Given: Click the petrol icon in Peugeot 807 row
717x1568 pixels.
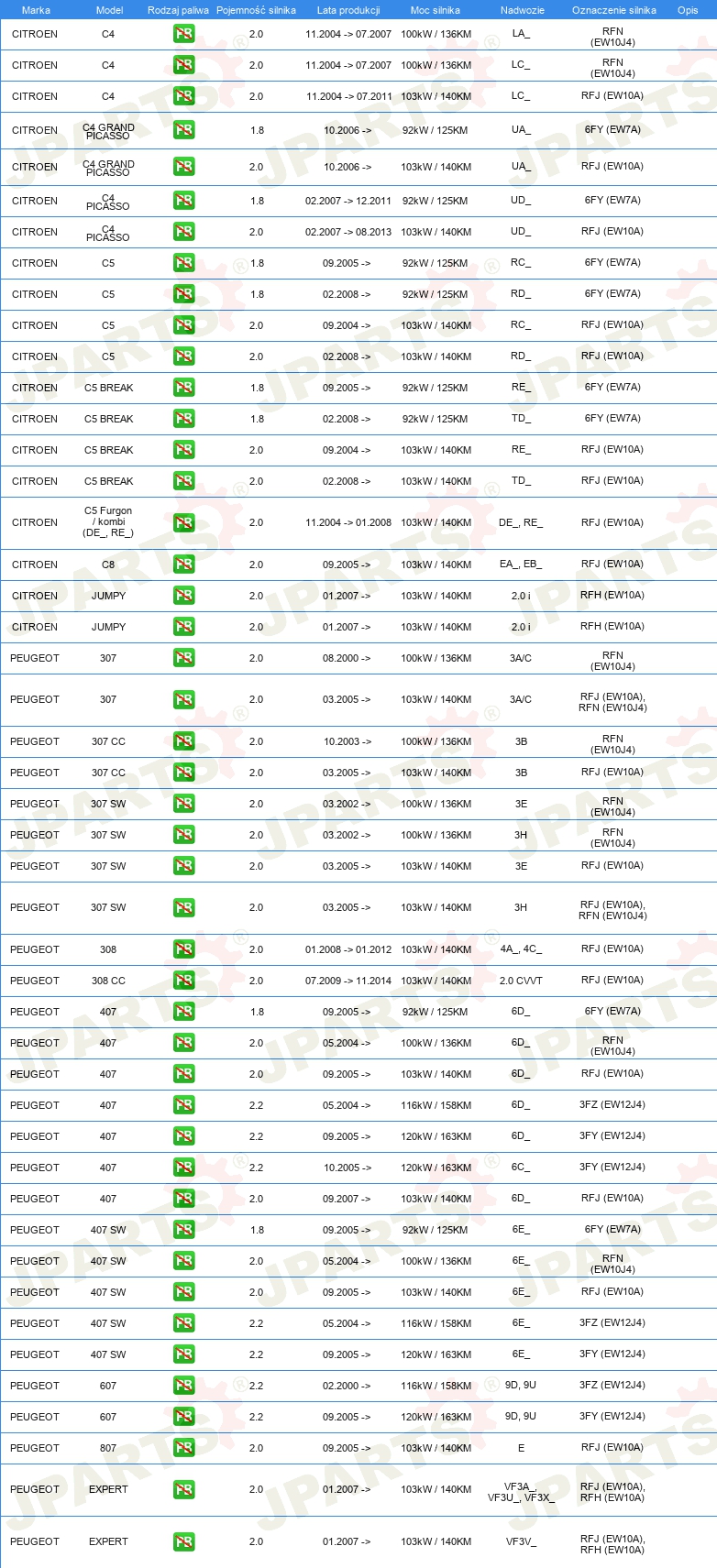Looking at the screenshot, I should click(x=184, y=1448).
